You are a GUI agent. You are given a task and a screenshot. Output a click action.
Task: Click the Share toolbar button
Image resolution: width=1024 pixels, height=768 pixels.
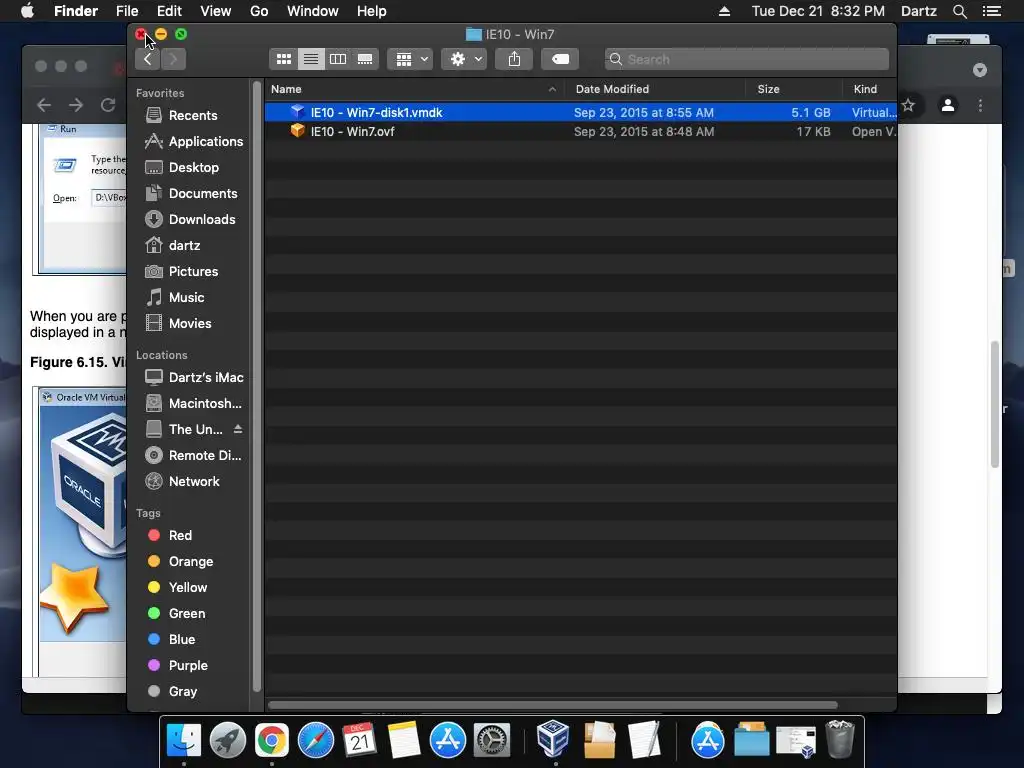tap(515, 59)
